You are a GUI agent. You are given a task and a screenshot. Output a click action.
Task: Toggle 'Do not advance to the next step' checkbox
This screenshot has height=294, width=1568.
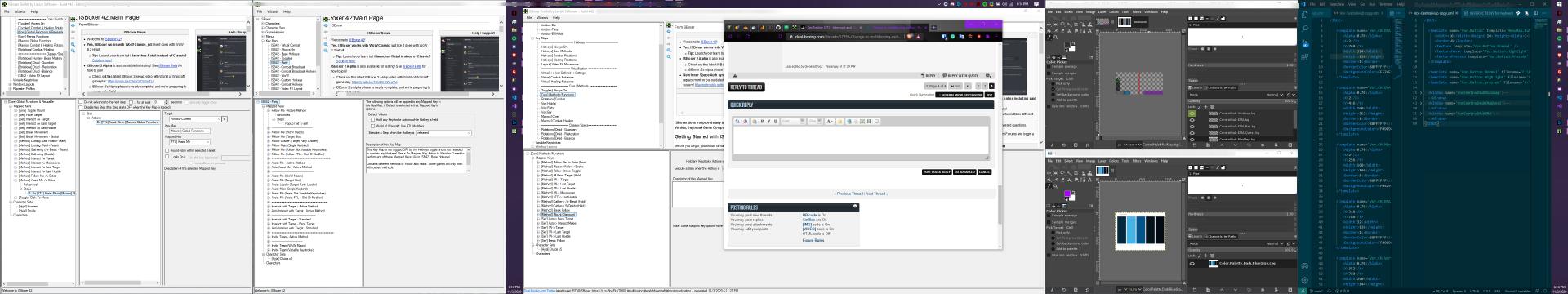coord(81,102)
